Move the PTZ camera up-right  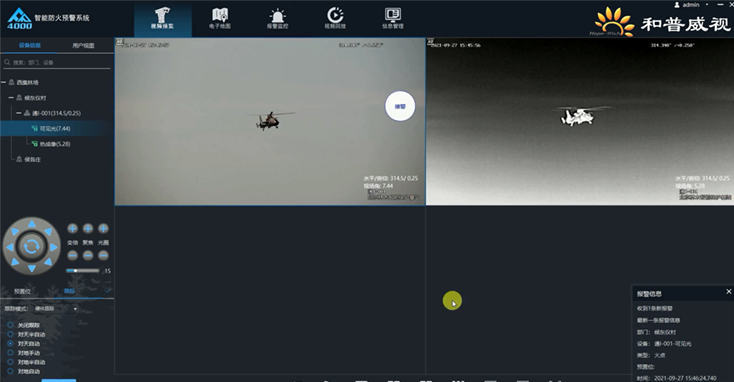click(48, 231)
